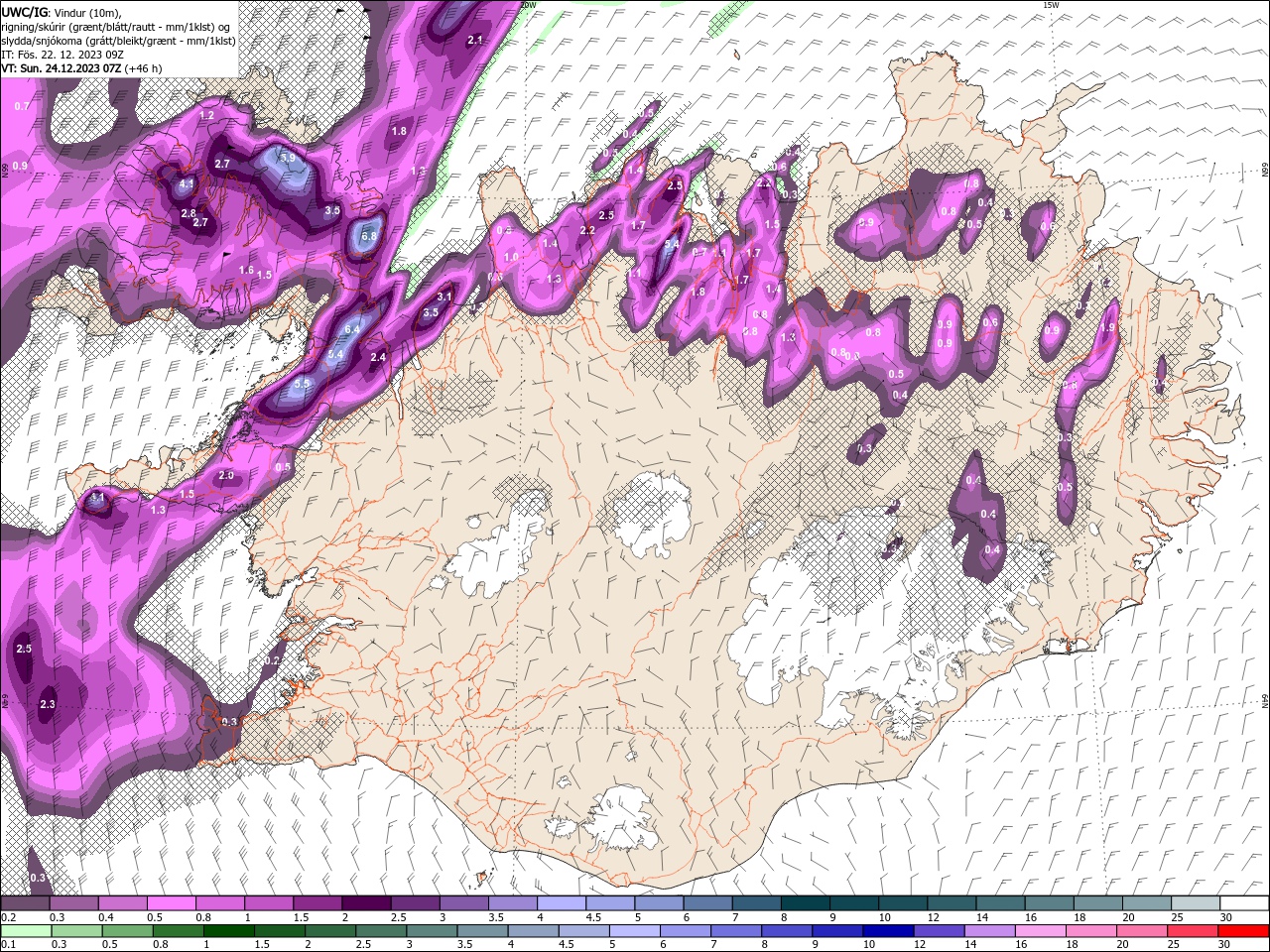Select the darkest green swatch between 1 and 1.5
Viewport: 1270px width, 952px height.
click(228, 931)
